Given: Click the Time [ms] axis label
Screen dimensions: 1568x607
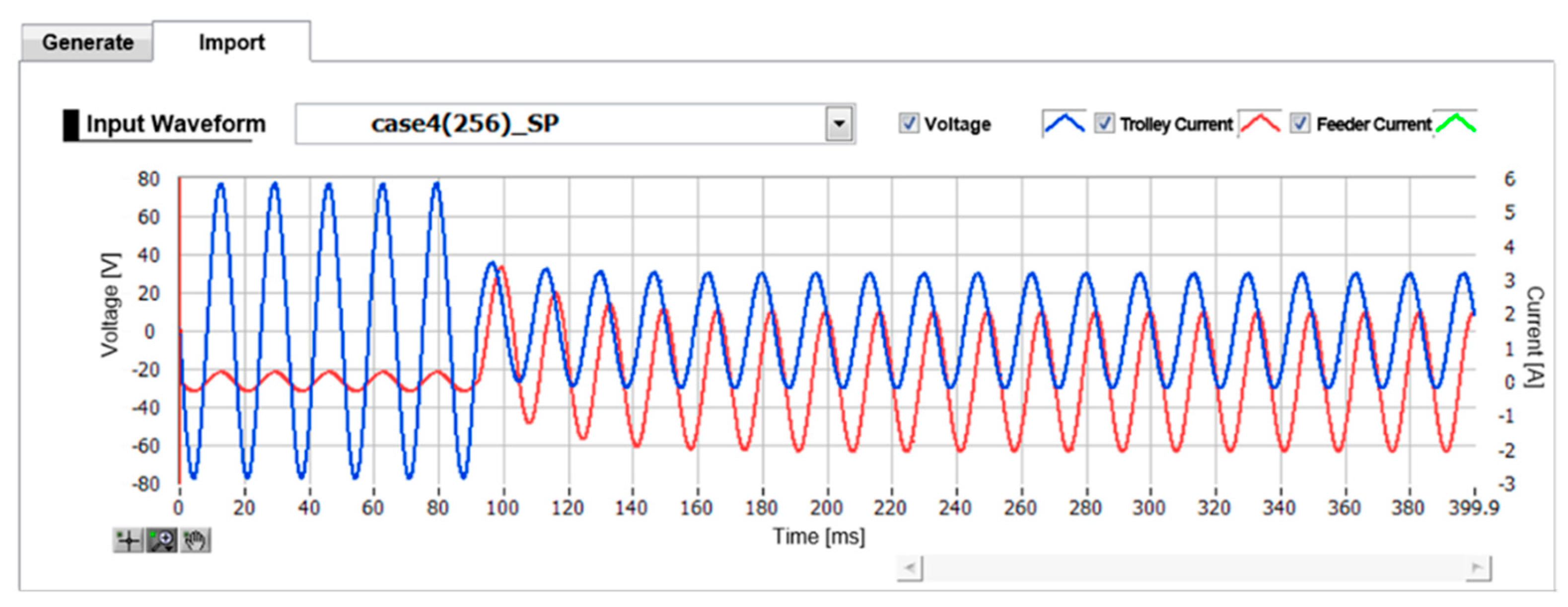Looking at the screenshot, I should pos(819,536).
